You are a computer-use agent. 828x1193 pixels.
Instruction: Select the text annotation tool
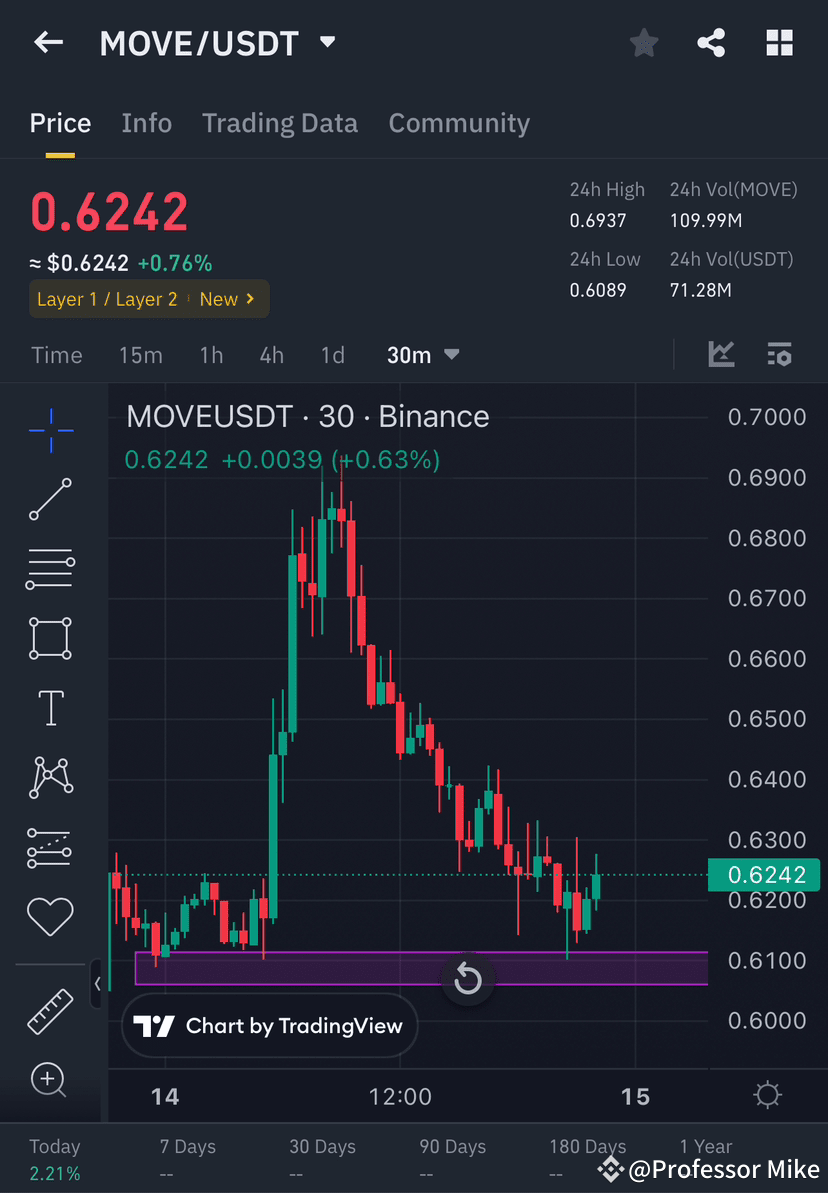coord(50,707)
